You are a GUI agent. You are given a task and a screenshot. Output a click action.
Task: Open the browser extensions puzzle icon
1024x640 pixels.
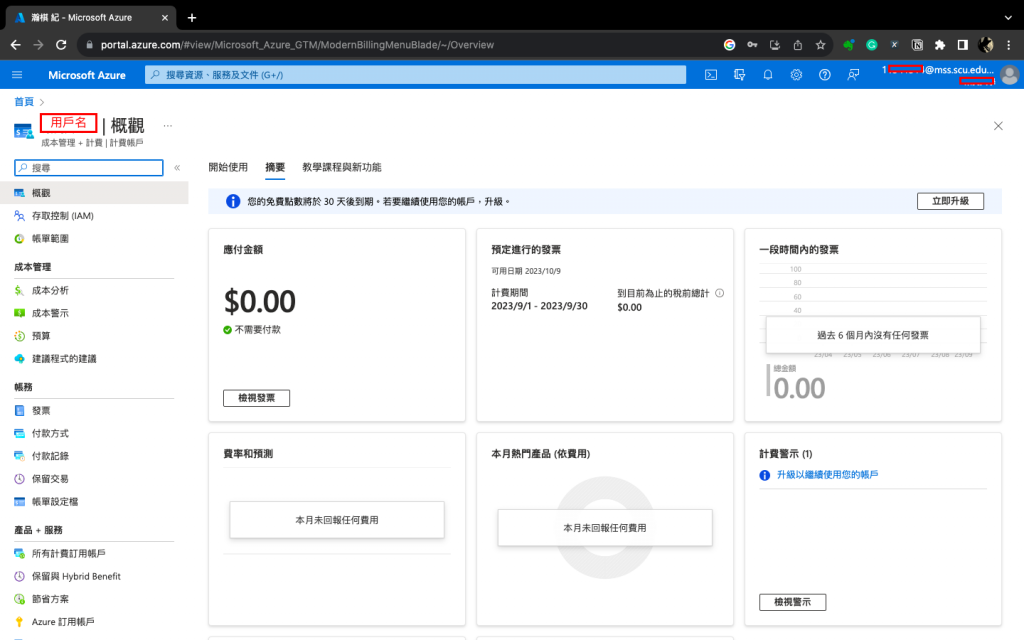click(x=940, y=45)
